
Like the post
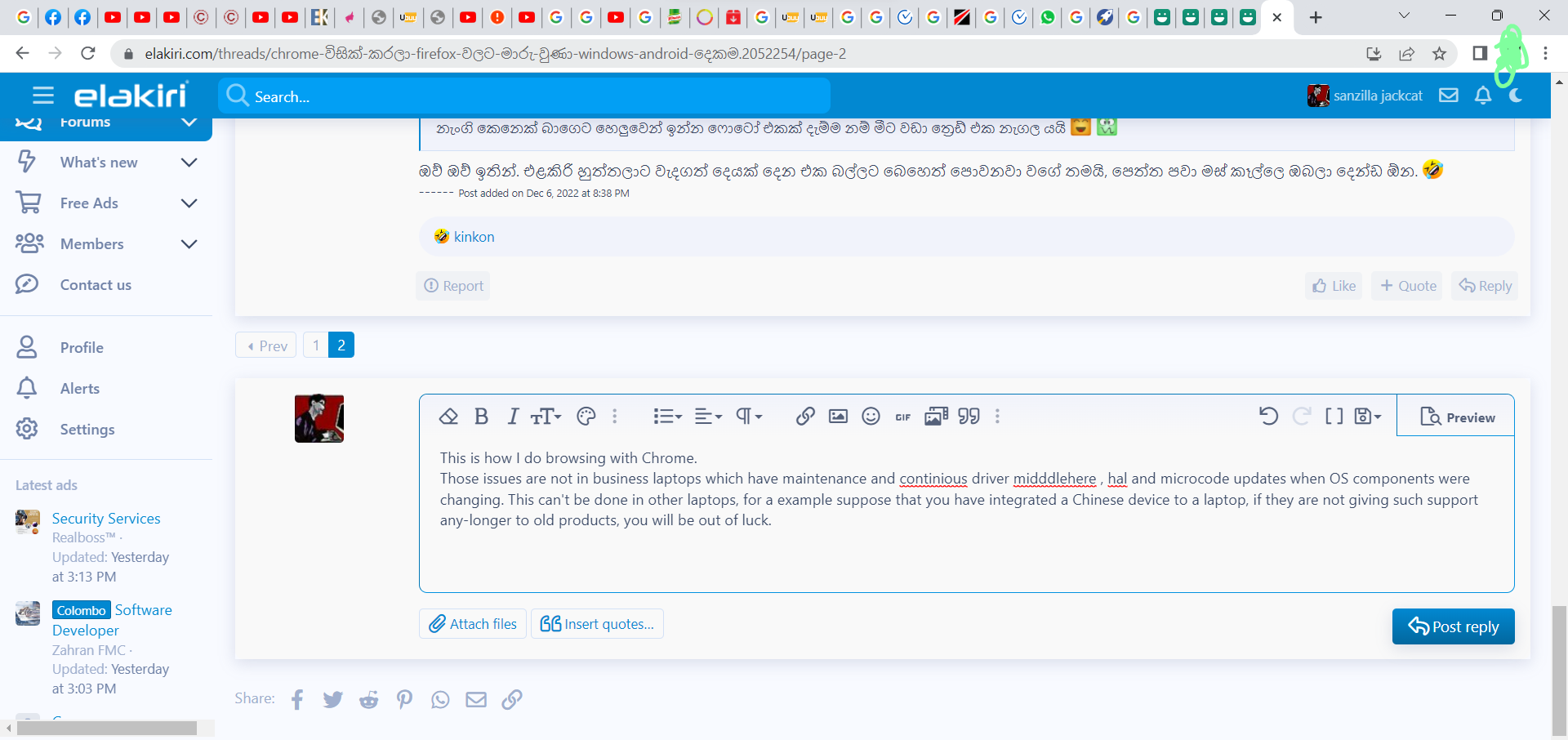point(1334,286)
